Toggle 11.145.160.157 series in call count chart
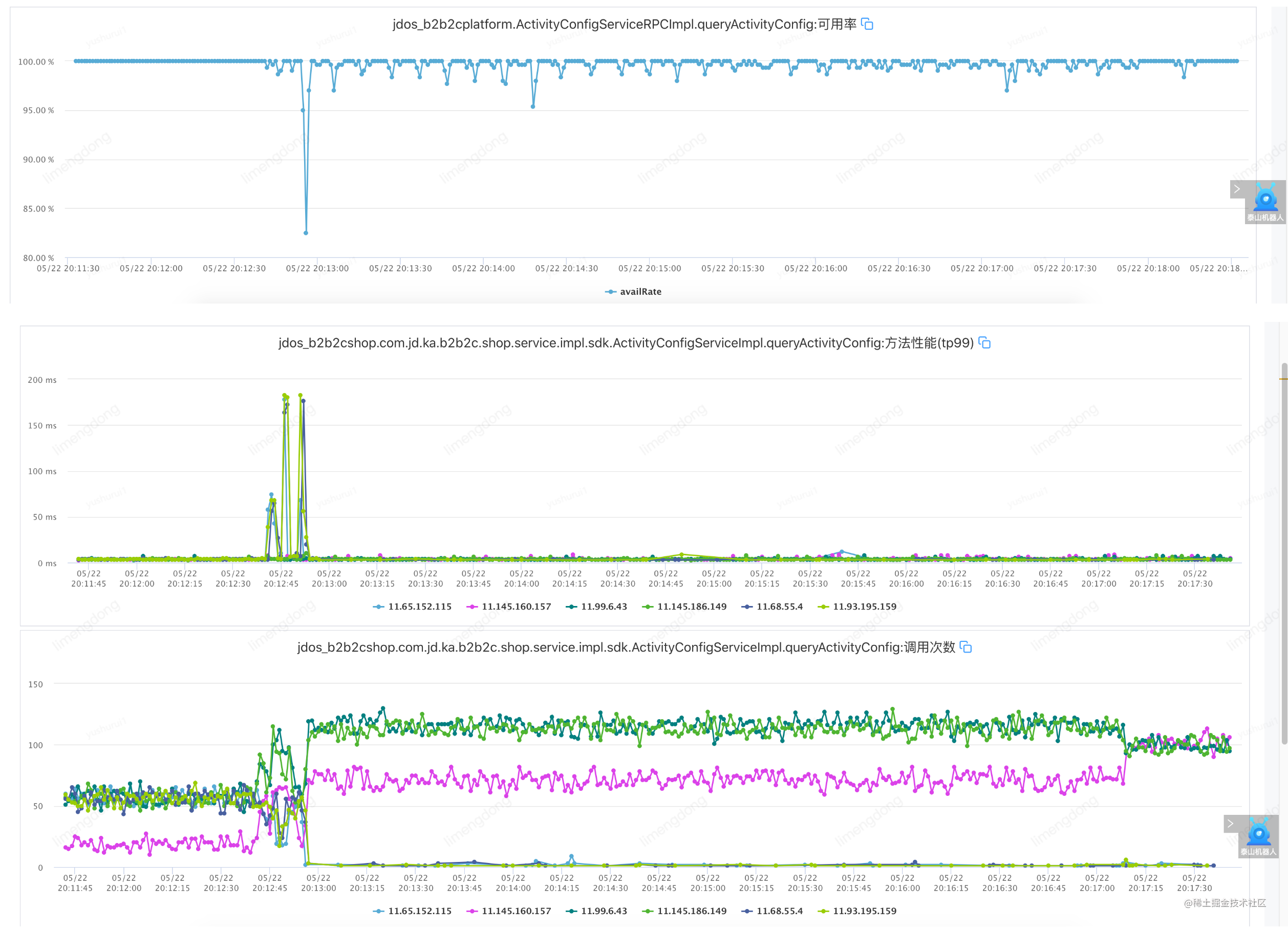 [508, 911]
